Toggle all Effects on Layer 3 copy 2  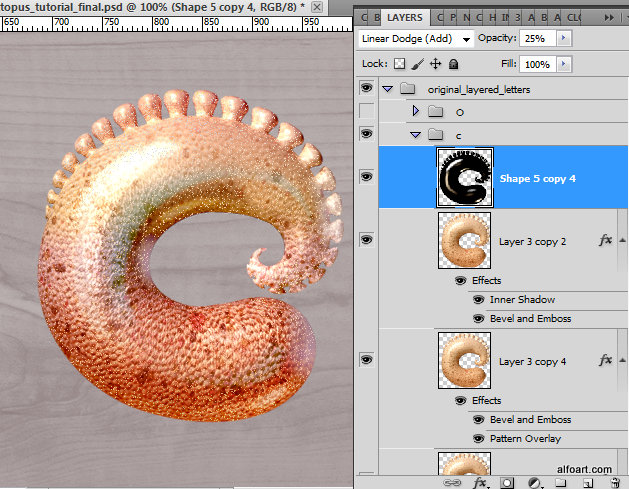point(461,280)
